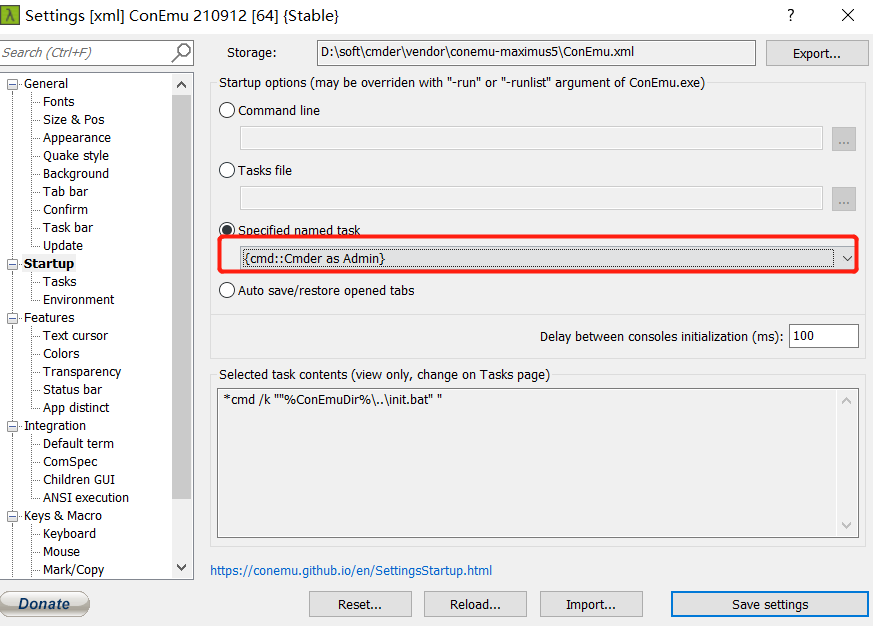Click the Command line text field
The width and height of the screenshot is (873, 626).
pos(531,138)
